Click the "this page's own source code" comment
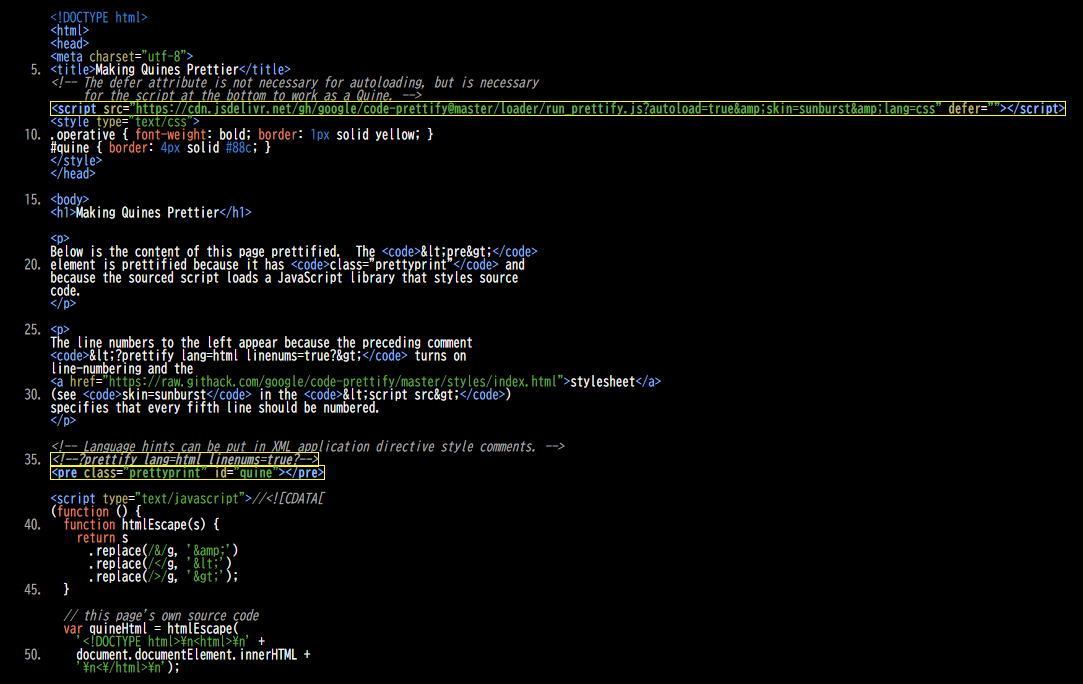The height and width of the screenshot is (684, 1083). pyautogui.click(x=161, y=616)
